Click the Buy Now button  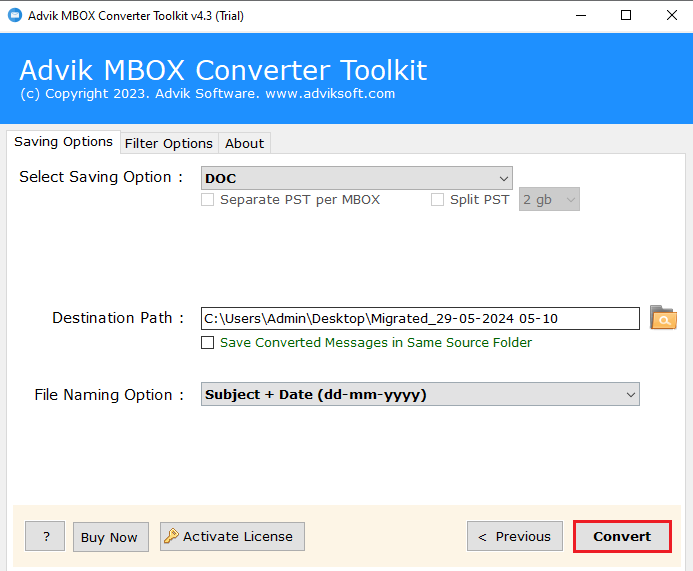click(110, 537)
